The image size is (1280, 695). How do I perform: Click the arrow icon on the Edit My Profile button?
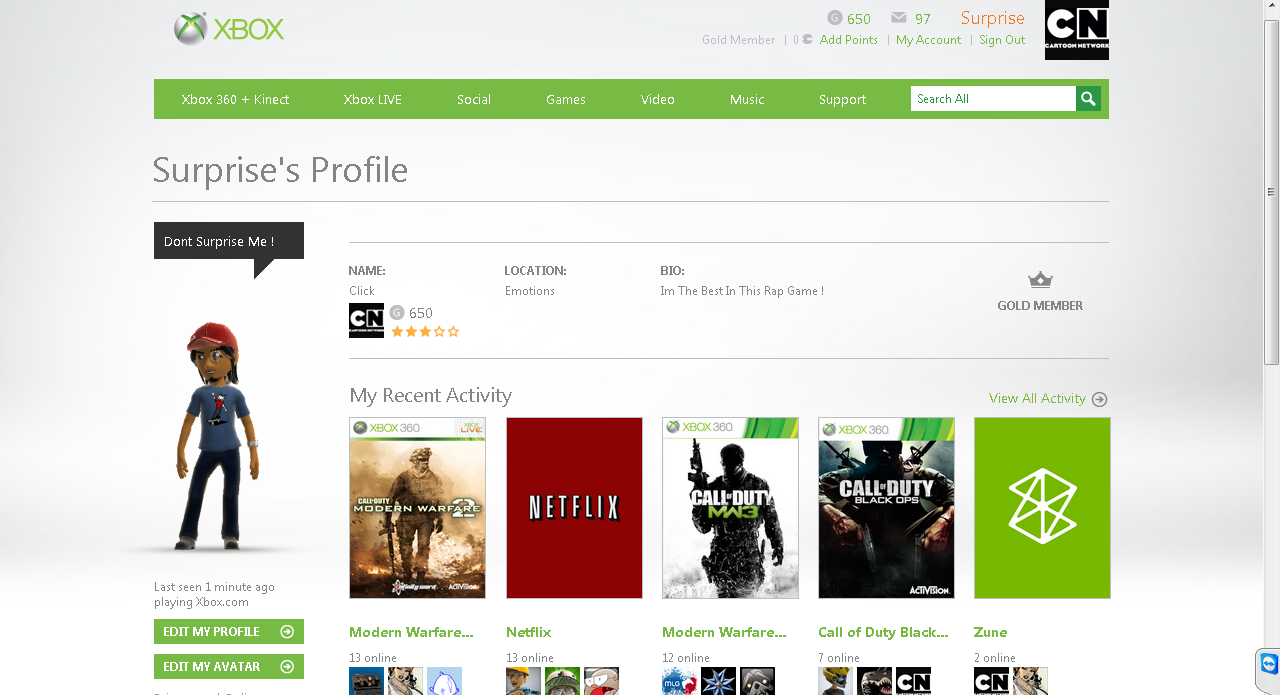point(287,632)
